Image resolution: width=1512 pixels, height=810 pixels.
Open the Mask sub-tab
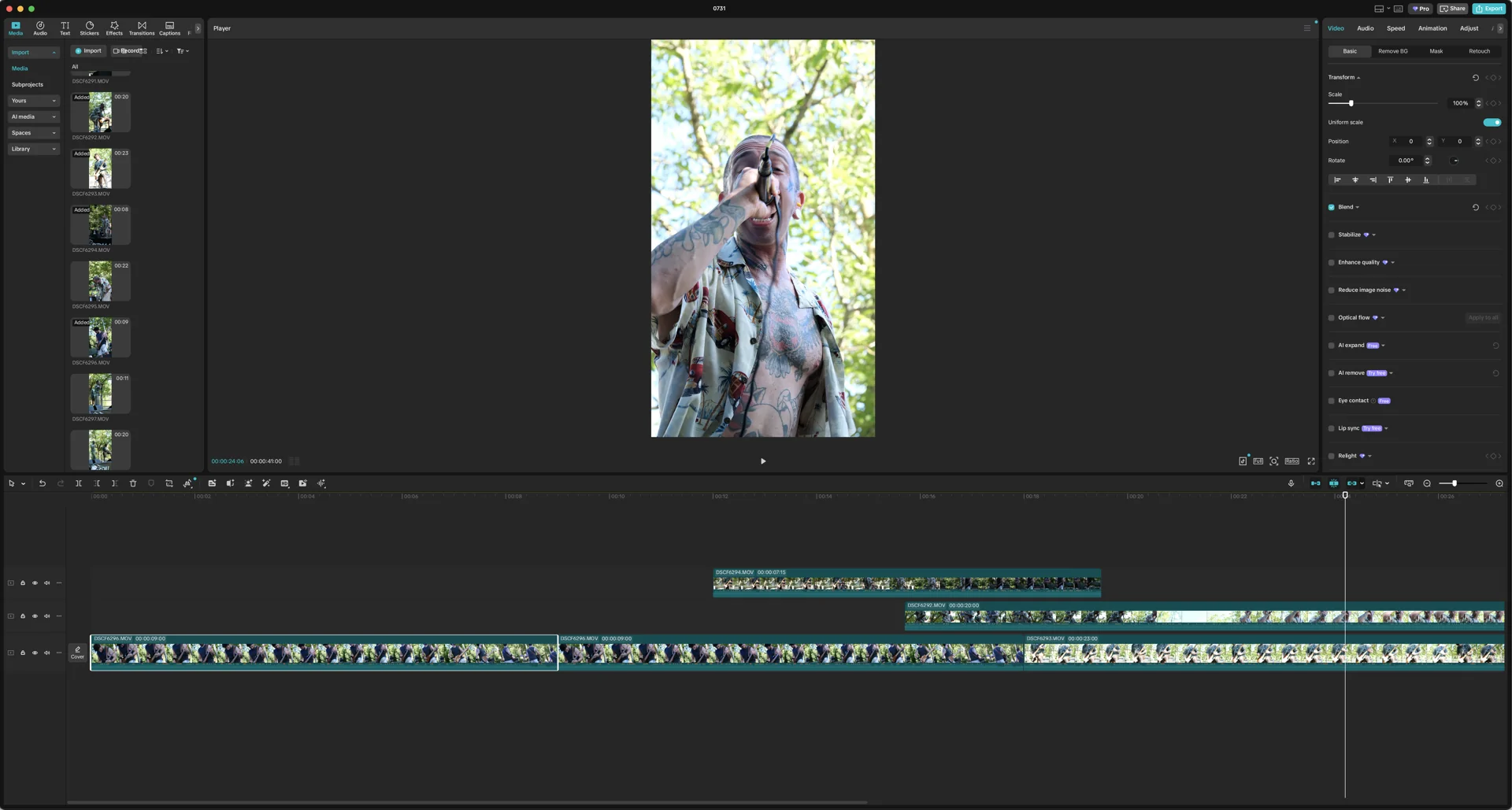click(x=1436, y=51)
